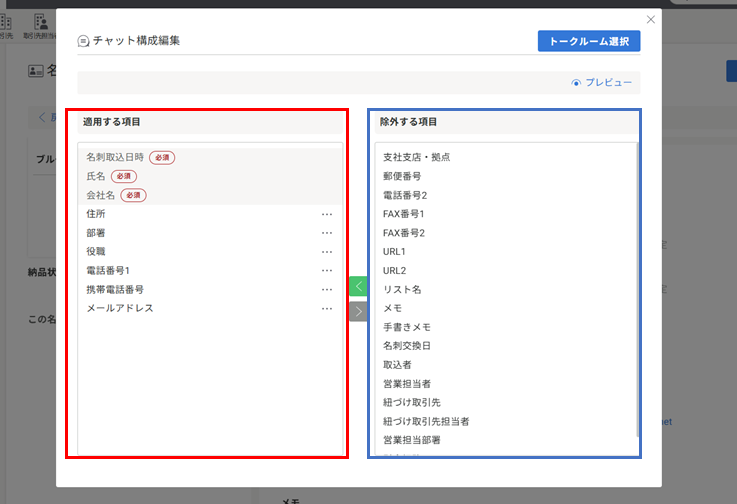Image resolution: width=737 pixels, height=504 pixels.
Task: Choose URL1 from excluded items list
Action: tap(395, 251)
